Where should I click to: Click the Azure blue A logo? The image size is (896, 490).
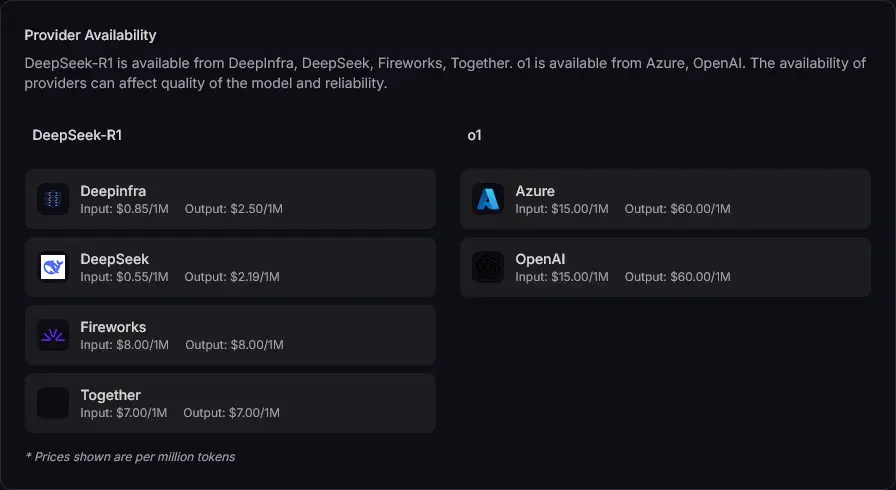coord(488,199)
